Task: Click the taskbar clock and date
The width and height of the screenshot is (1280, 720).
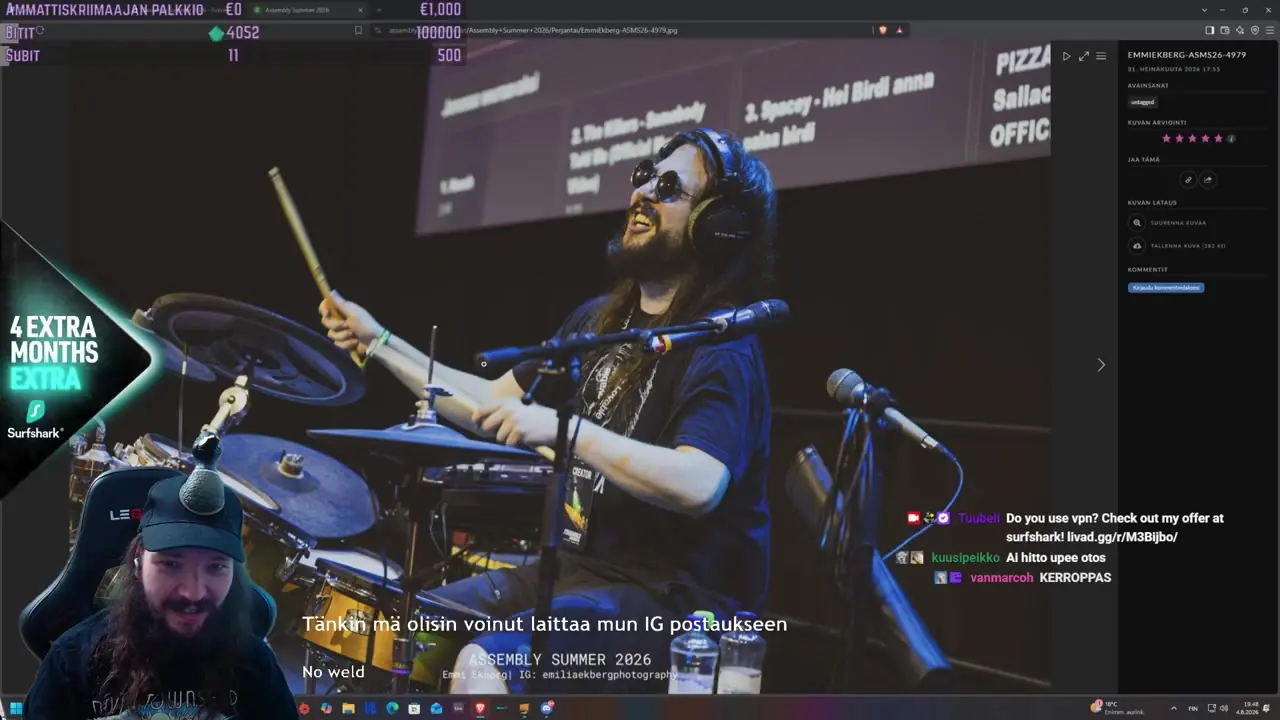Action: (x=1248, y=709)
